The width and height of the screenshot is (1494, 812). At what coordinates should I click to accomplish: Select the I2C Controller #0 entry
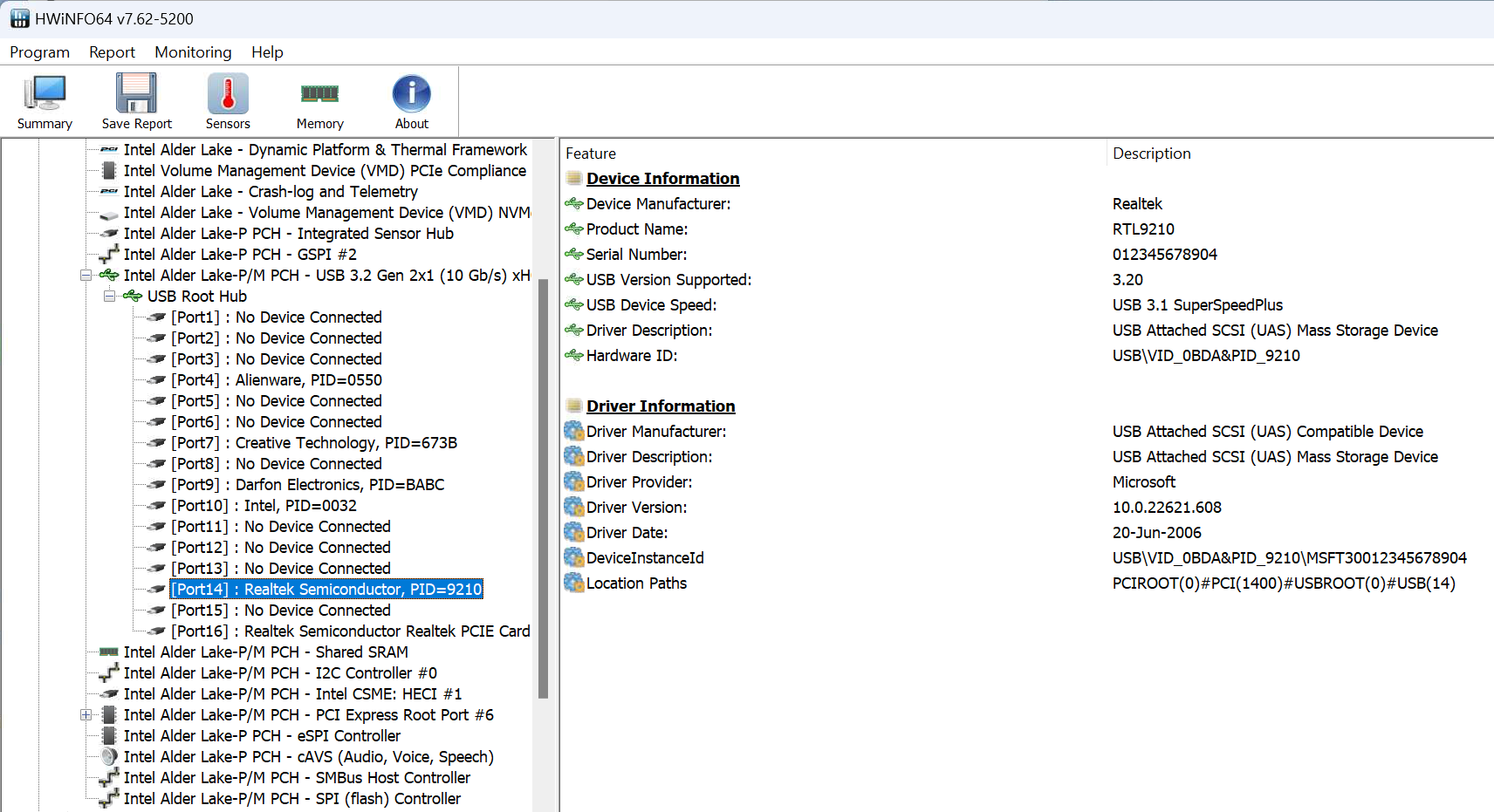280,673
